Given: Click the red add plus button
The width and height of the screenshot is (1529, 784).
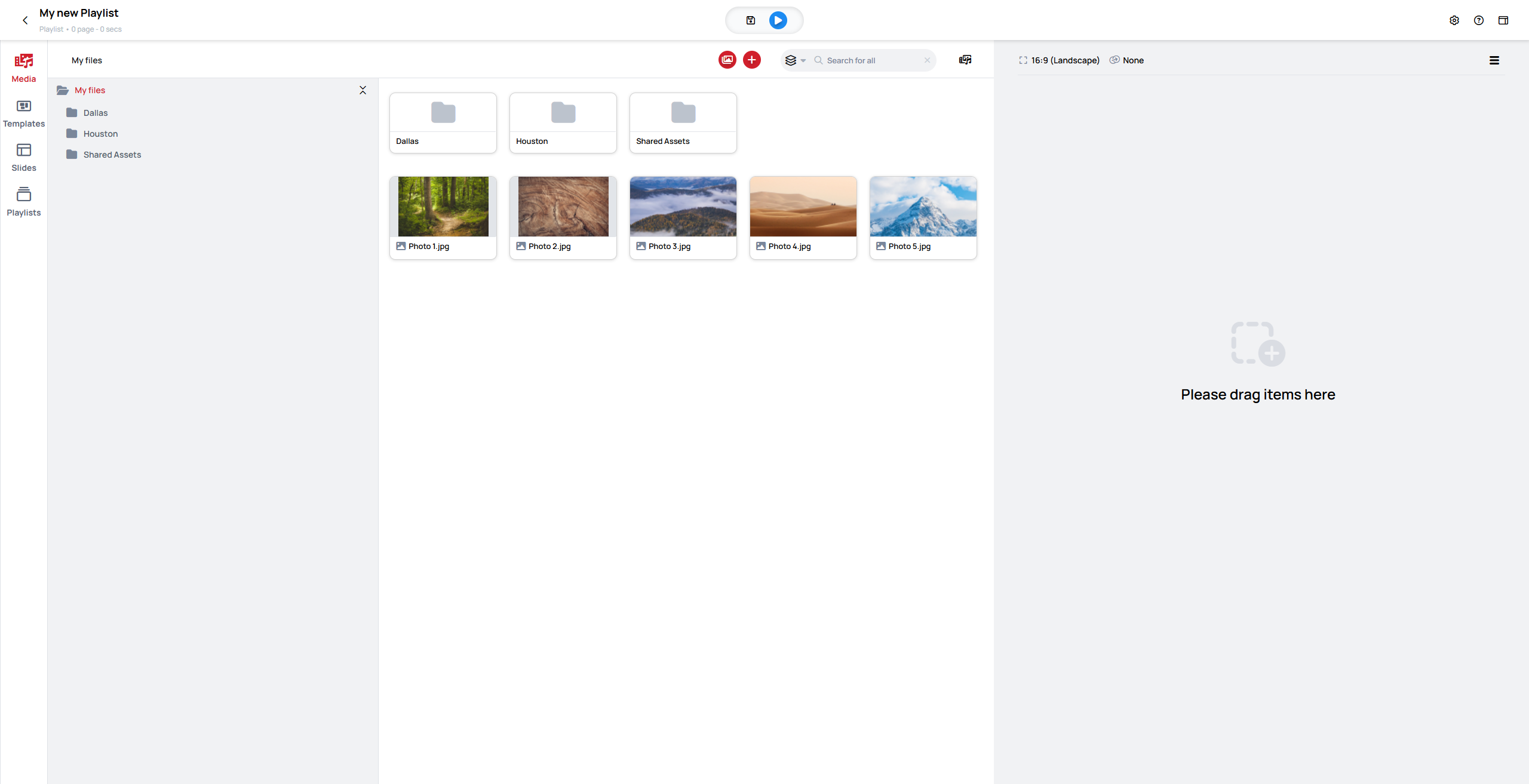Looking at the screenshot, I should (x=752, y=60).
